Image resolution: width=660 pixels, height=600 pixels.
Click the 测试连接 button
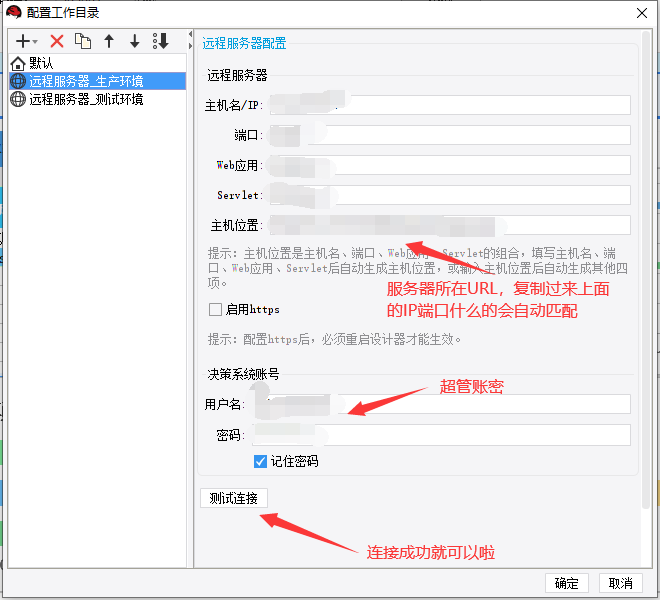(234, 498)
